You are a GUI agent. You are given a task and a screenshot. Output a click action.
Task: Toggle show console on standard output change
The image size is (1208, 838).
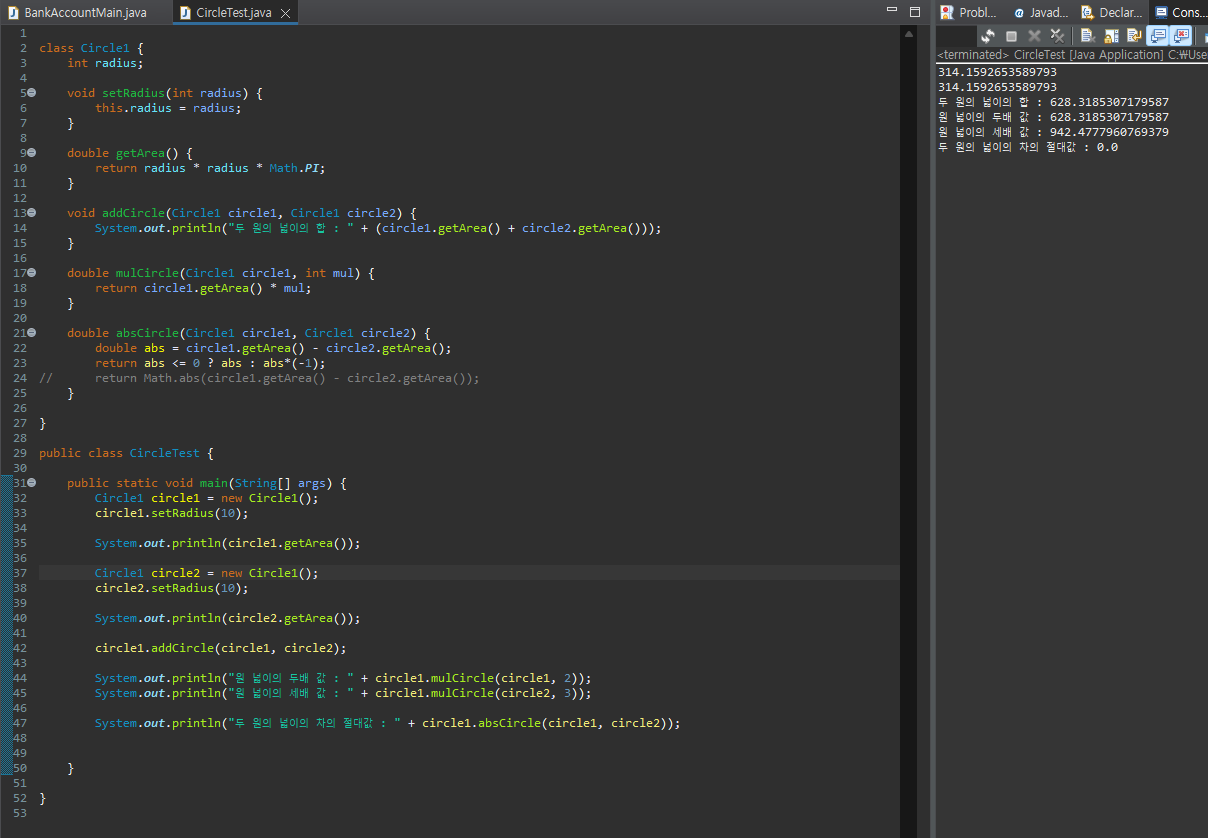coord(1157,36)
